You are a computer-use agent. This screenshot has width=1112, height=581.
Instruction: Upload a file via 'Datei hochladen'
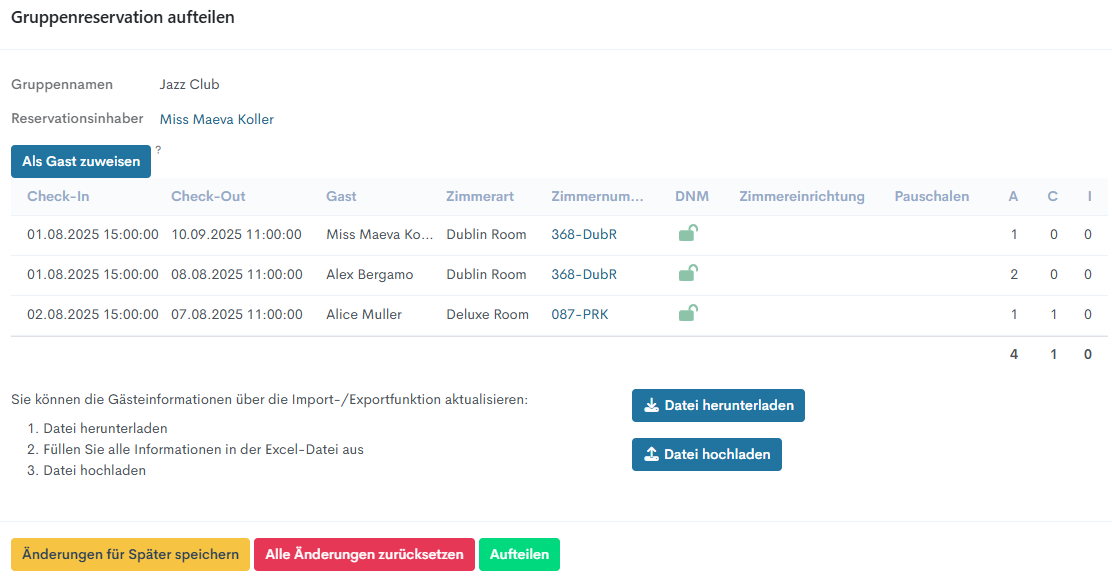pyautogui.click(x=706, y=454)
